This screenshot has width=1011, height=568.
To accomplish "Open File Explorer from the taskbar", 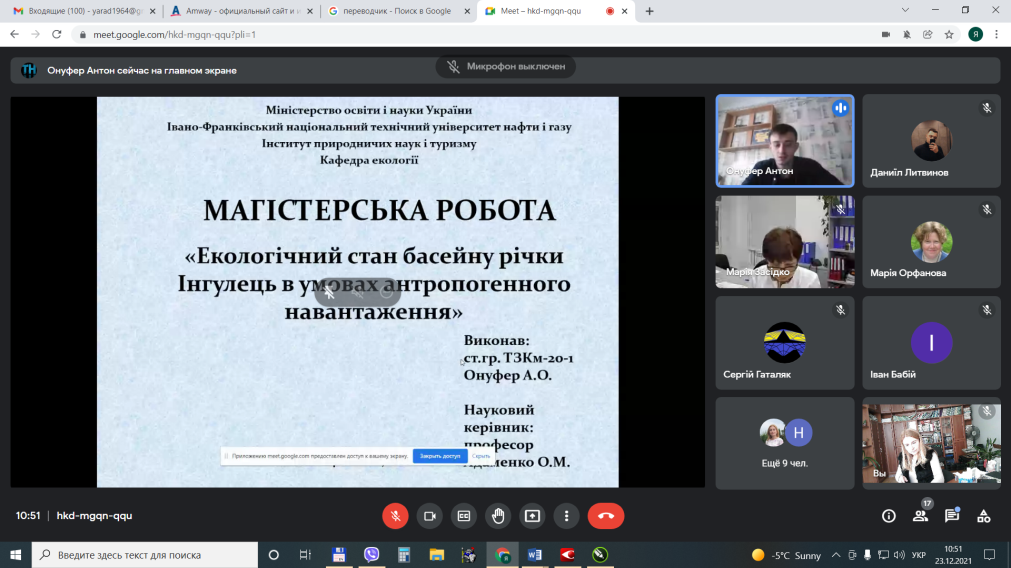I will pyautogui.click(x=437, y=554).
